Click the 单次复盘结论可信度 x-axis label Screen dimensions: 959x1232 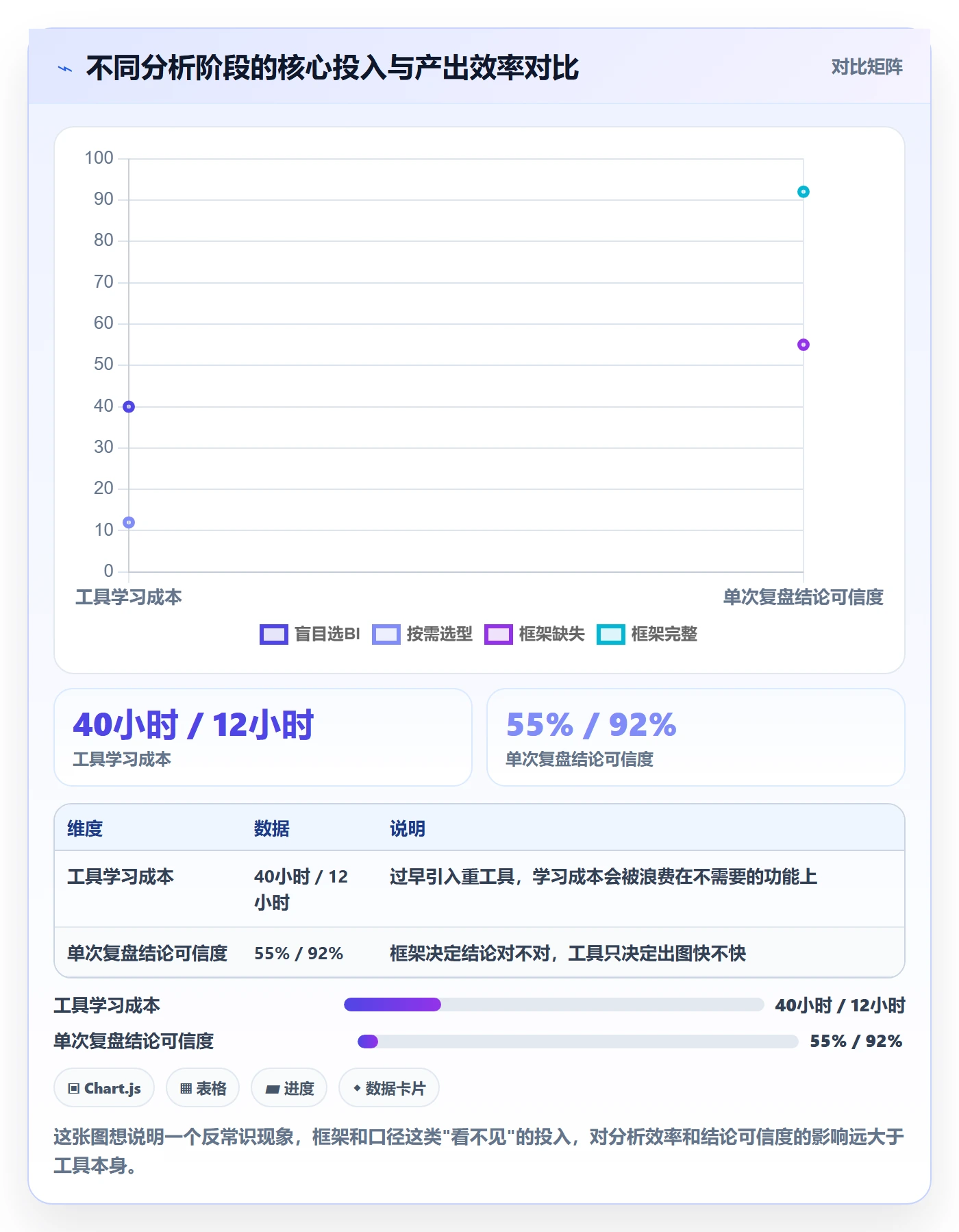(804, 597)
